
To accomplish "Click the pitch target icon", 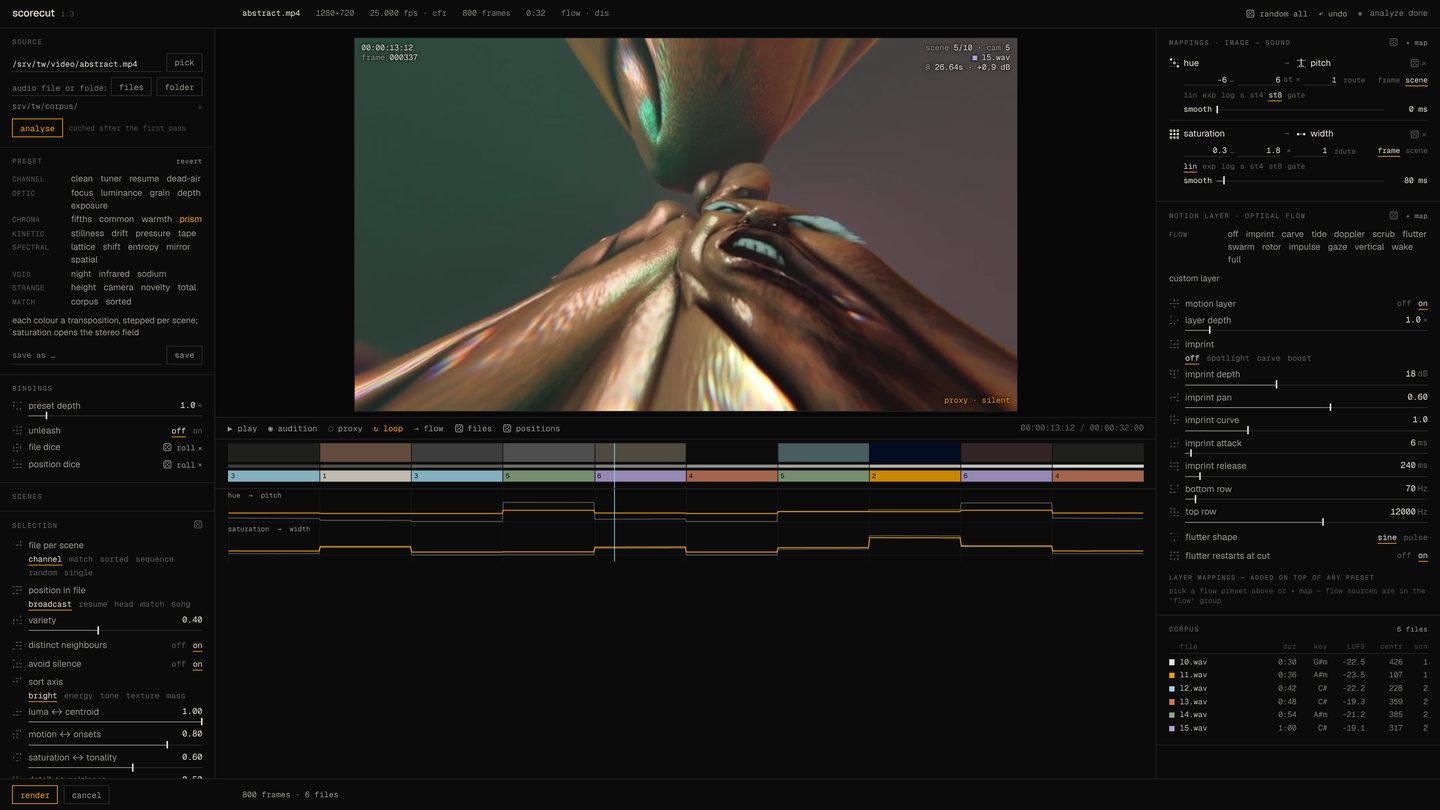I will tap(1301, 63).
